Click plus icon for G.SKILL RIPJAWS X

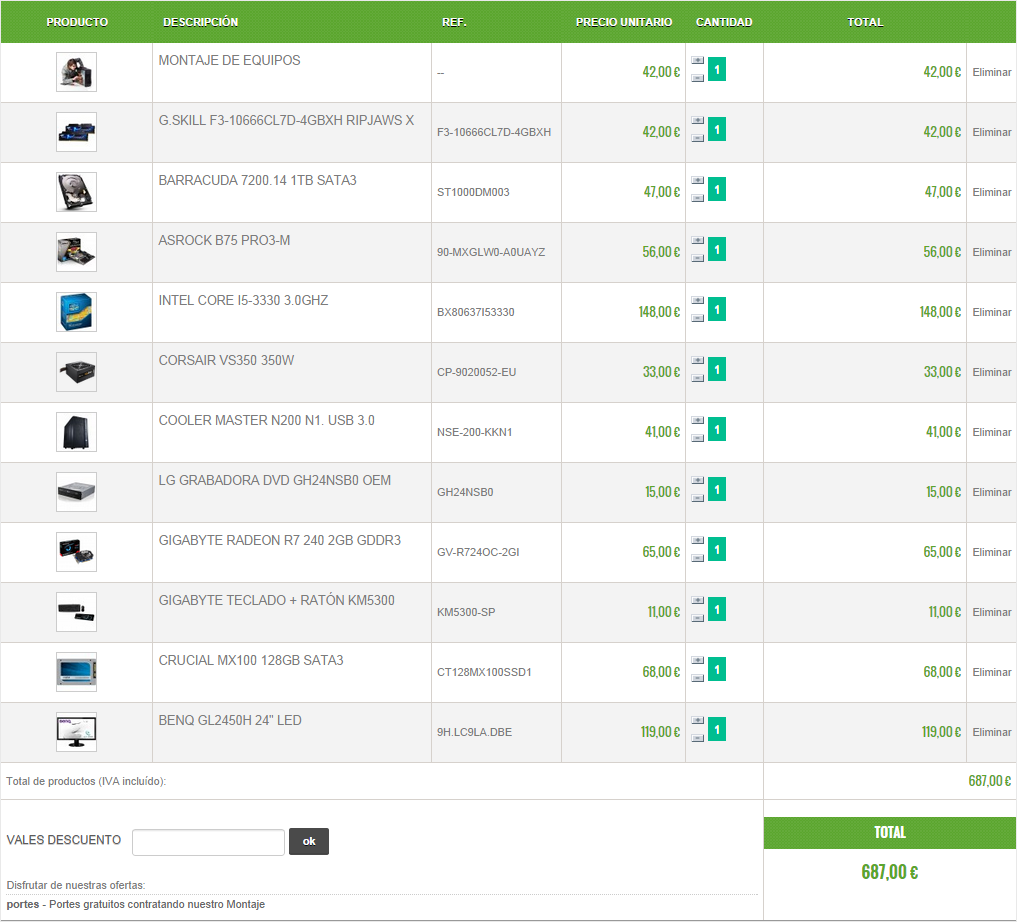pos(697,121)
